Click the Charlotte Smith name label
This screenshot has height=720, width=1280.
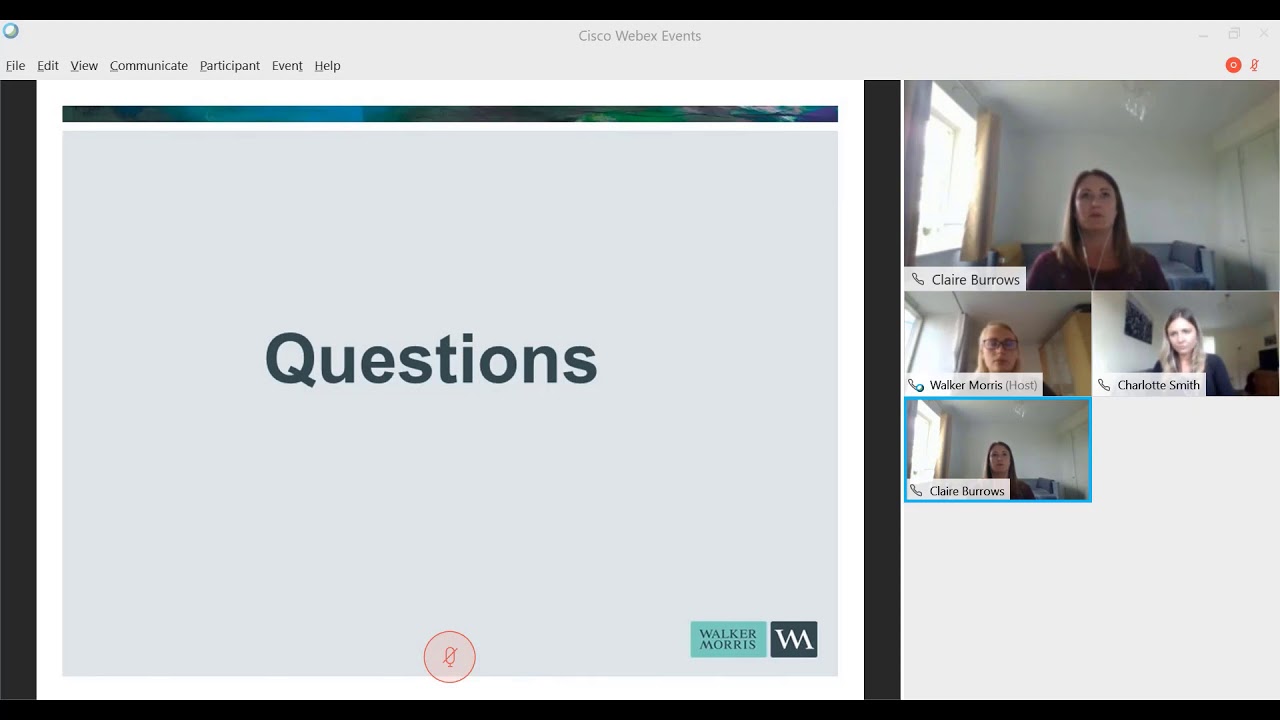click(x=1158, y=385)
